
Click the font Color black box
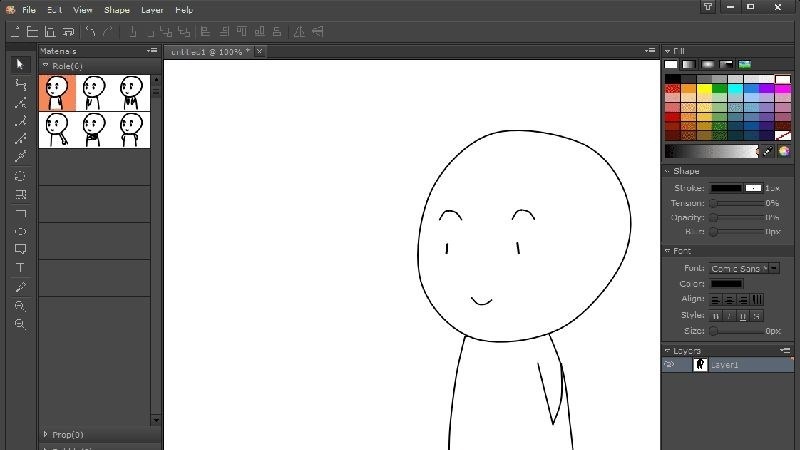pyautogui.click(x=727, y=284)
